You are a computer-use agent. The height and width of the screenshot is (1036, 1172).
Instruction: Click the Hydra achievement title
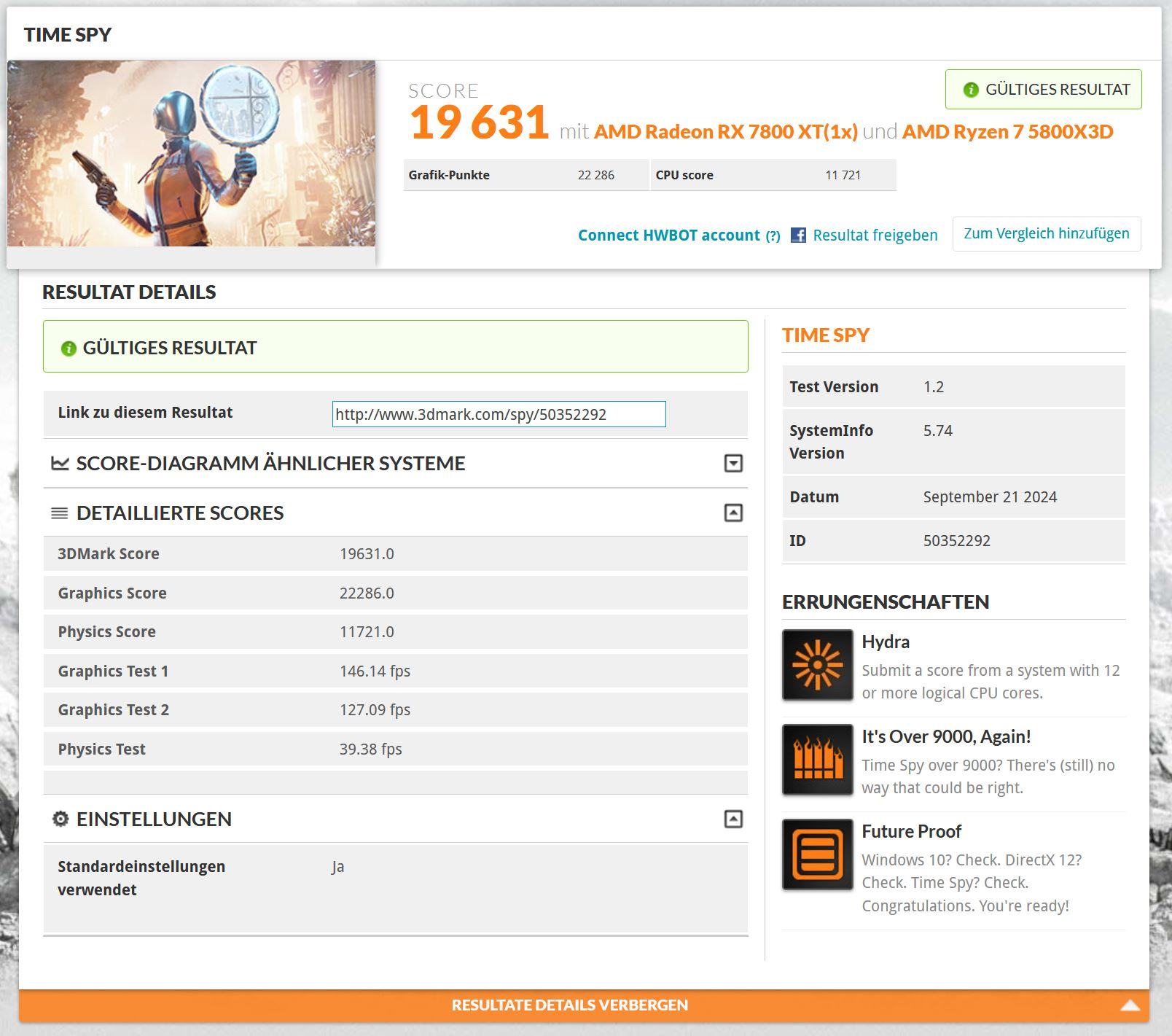[886, 642]
